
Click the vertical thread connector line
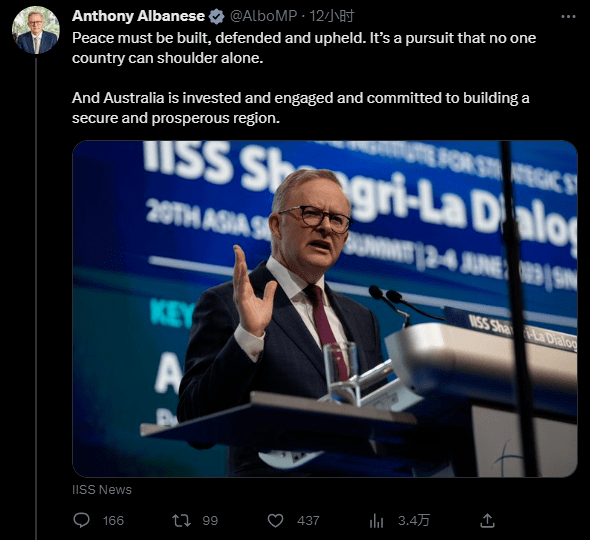click(x=36, y=297)
